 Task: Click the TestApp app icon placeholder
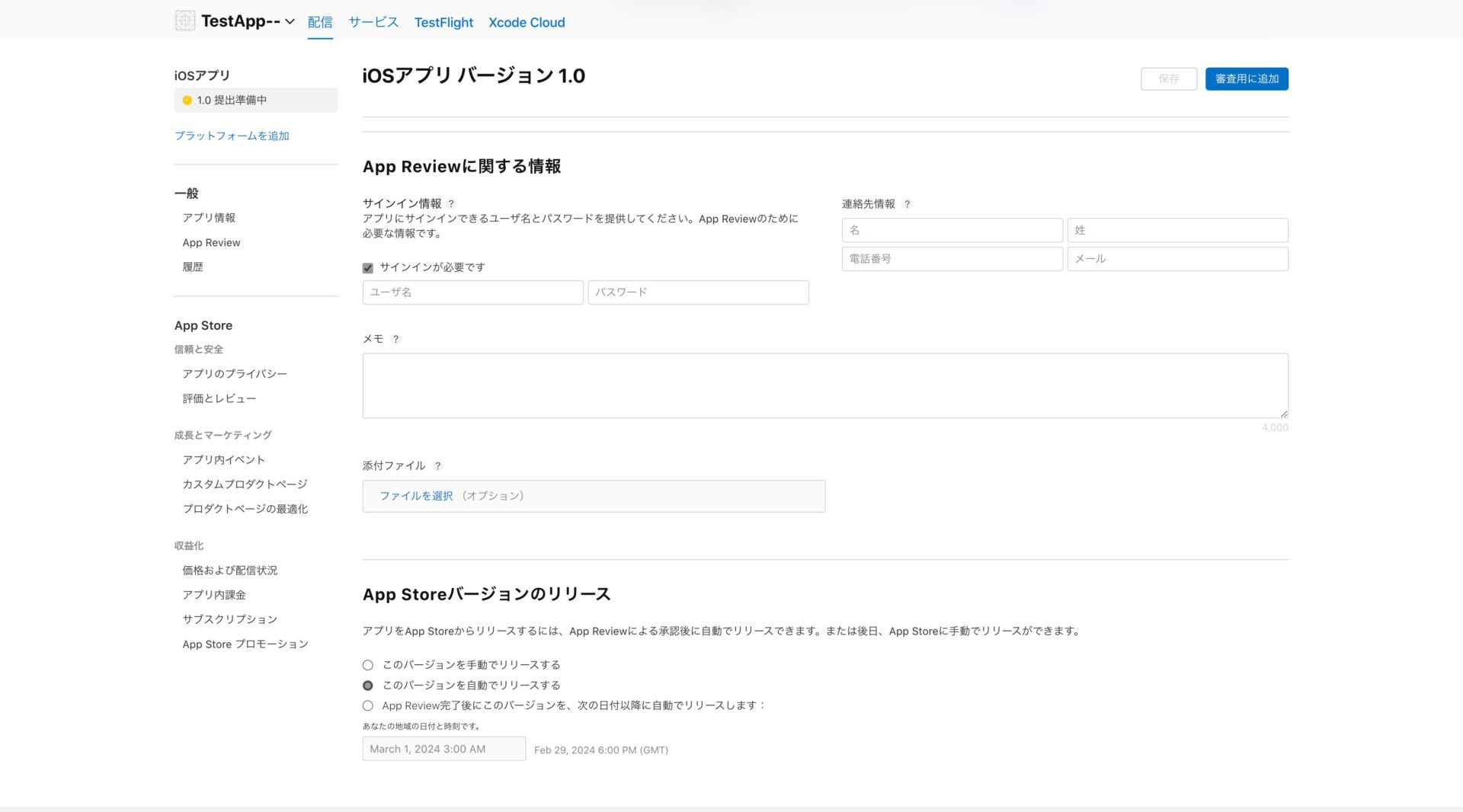(184, 21)
